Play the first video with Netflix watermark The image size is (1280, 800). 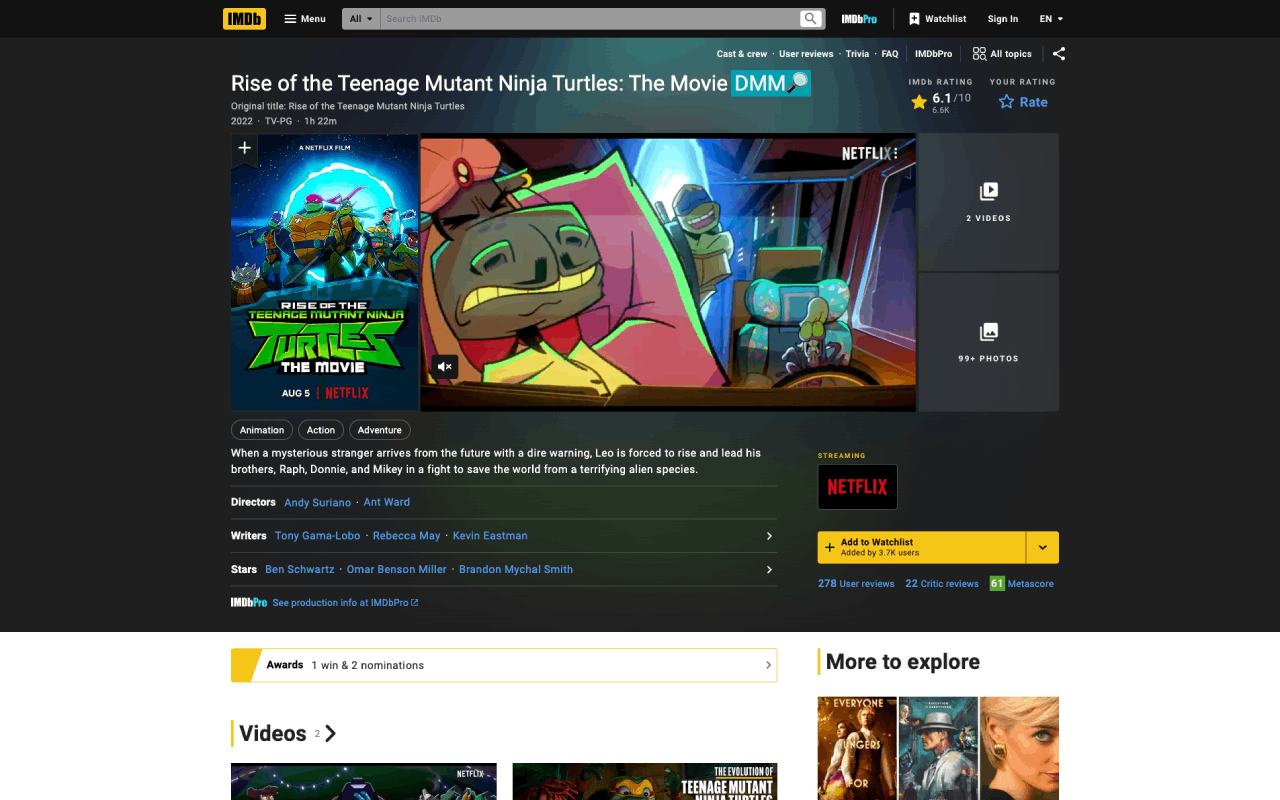pyautogui.click(x=364, y=782)
